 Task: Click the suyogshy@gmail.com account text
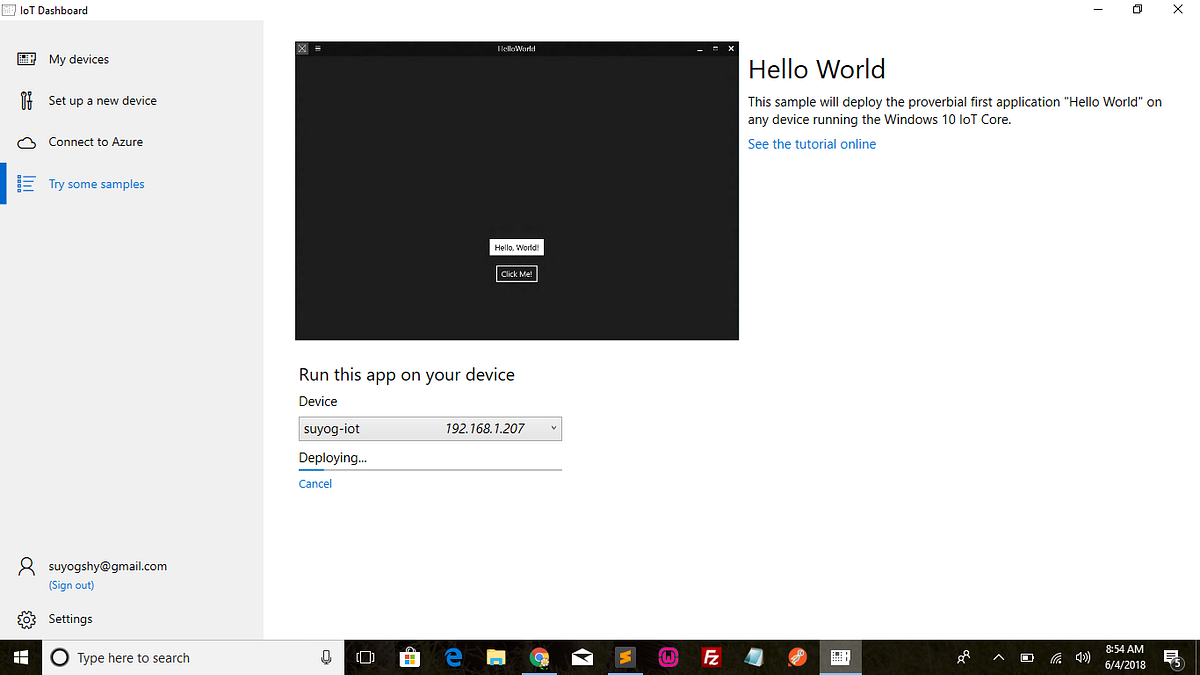[x=108, y=566]
